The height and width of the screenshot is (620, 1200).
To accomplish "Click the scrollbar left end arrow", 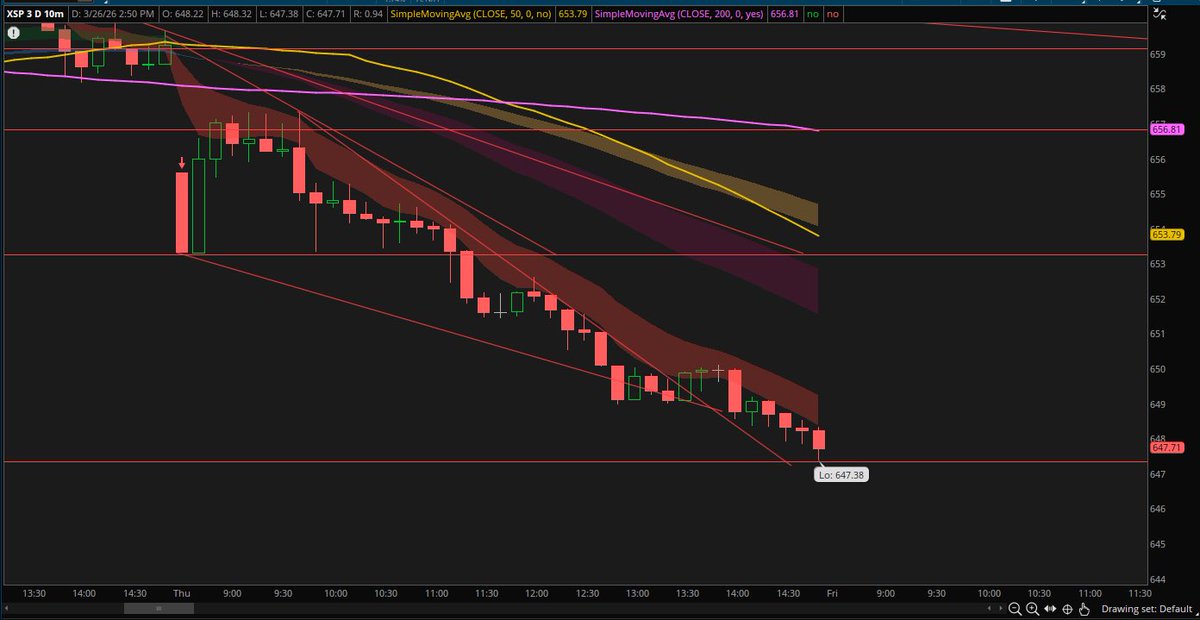I will pos(5,609).
